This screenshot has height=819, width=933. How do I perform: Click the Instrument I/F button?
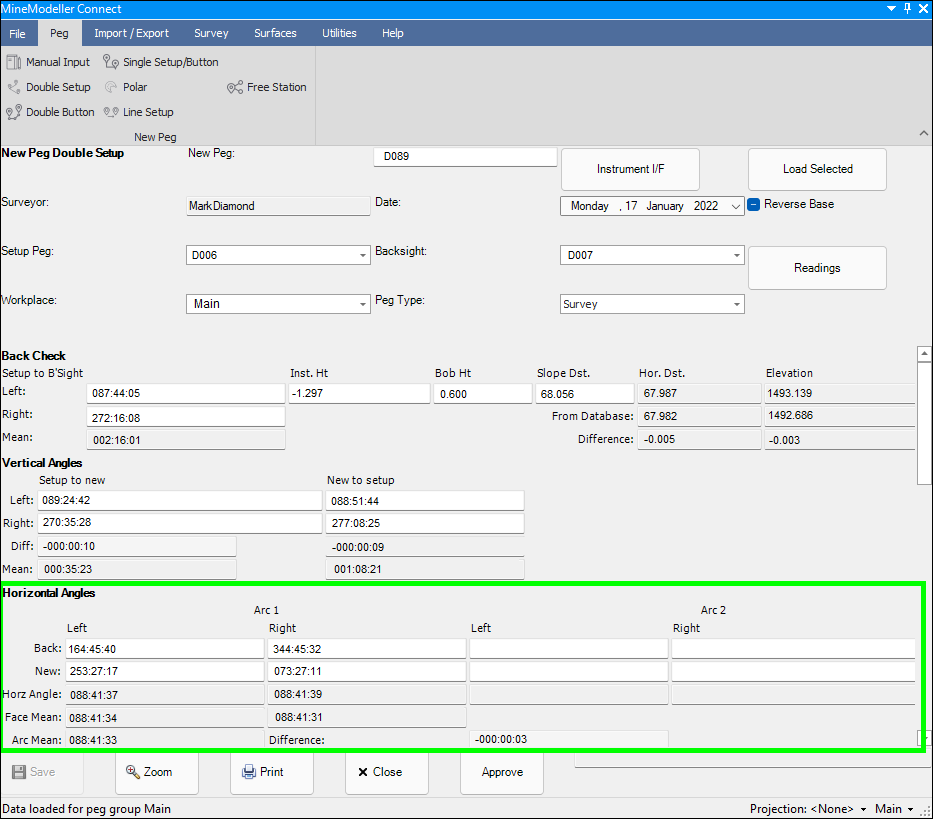click(x=630, y=169)
